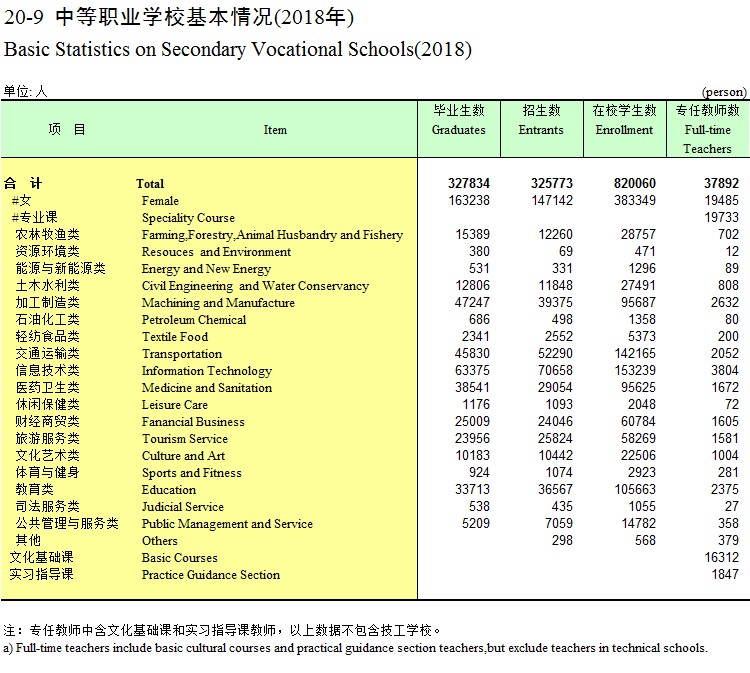Image resolution: width=750 pixels, height=673 pixels.
Task: Click 'Public Management and Service' row label
Action: 227,524
